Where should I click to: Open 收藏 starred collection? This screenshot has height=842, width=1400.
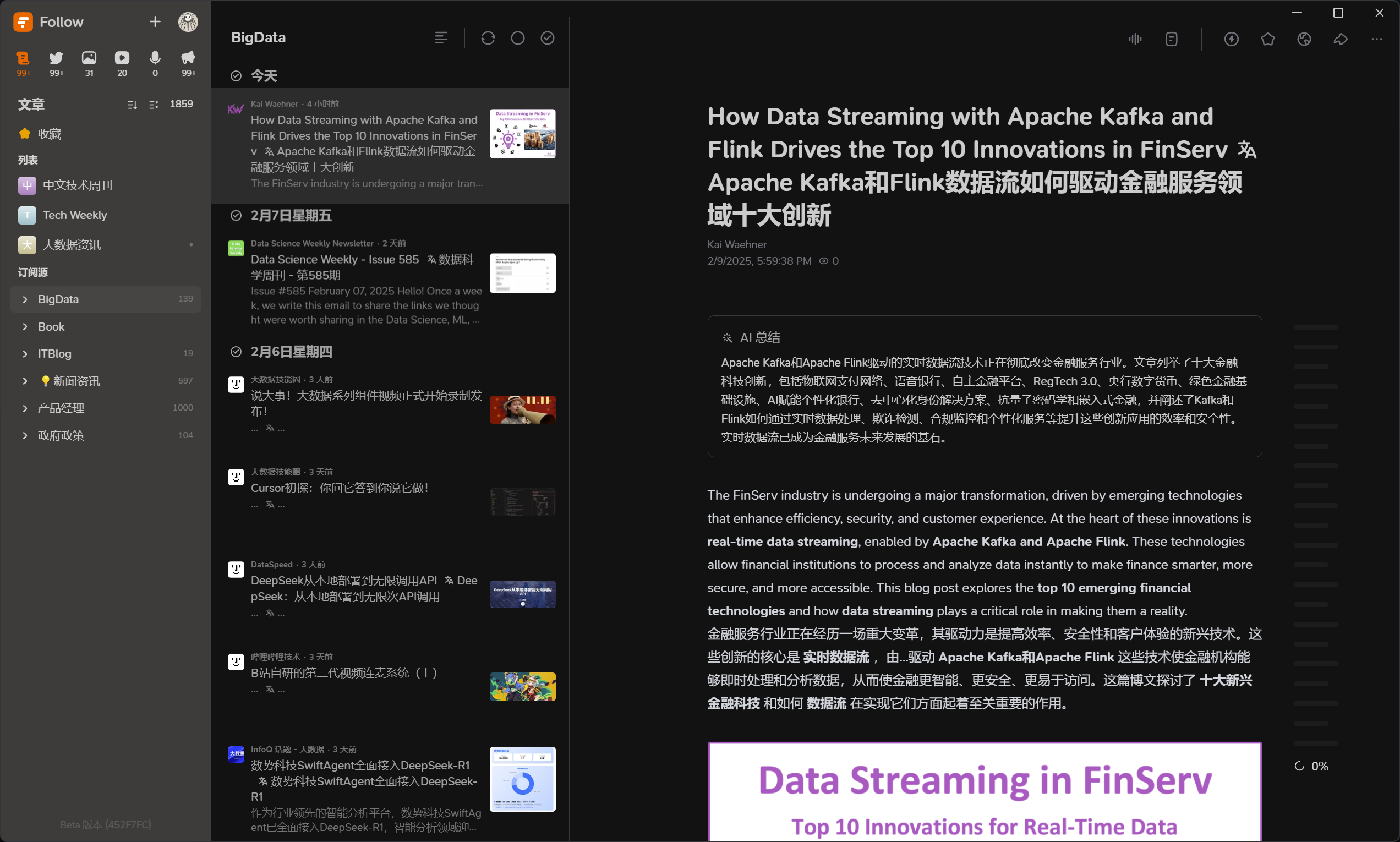pos(49,134)
